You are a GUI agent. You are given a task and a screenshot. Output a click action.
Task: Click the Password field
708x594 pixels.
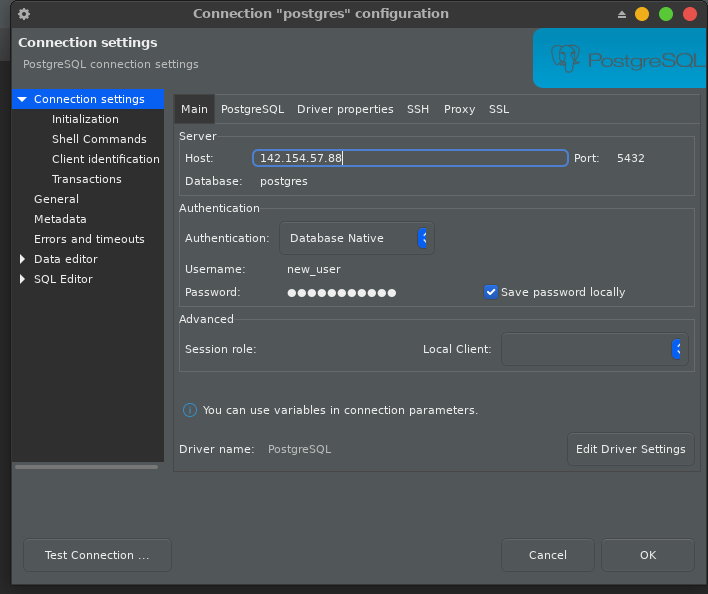342,292
